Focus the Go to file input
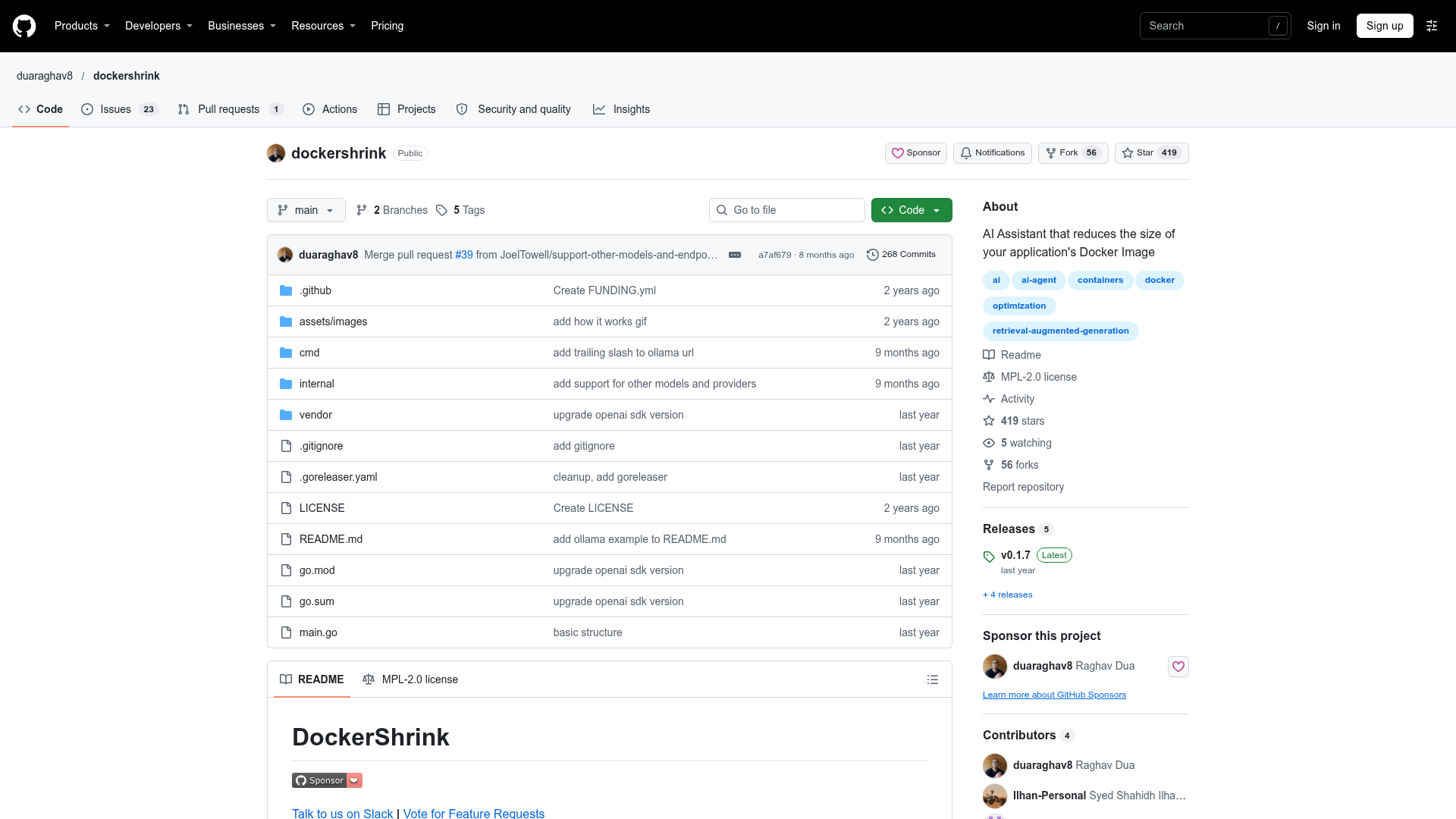The width and height of the screenshot is (1456, 819). pyautogui.click(x=787, y=210)
